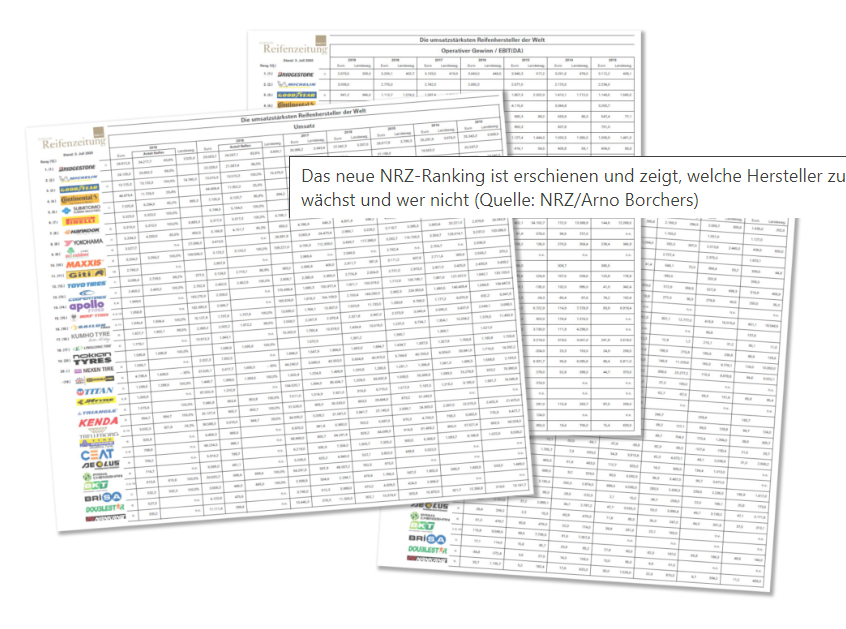Click the Pirelli logo in the ranking

point(81,221)
